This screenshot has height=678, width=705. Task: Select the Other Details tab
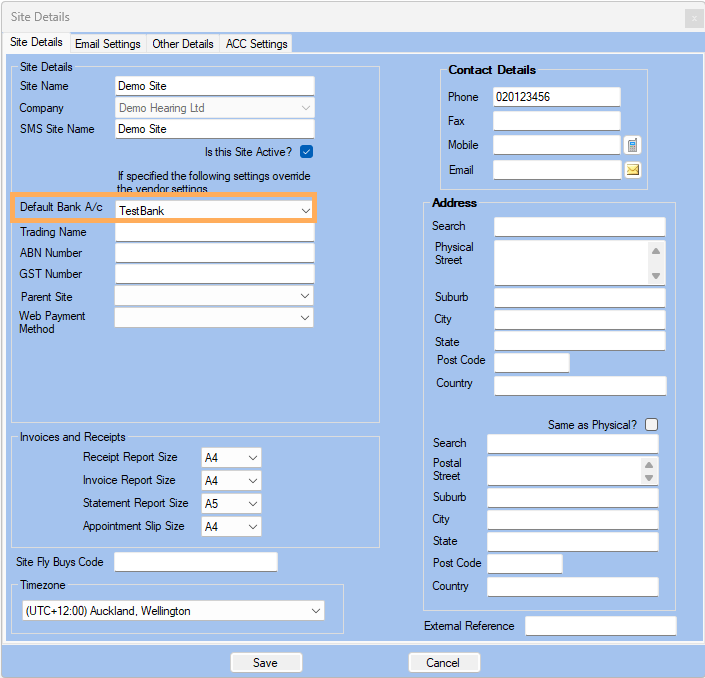(182, 44)
